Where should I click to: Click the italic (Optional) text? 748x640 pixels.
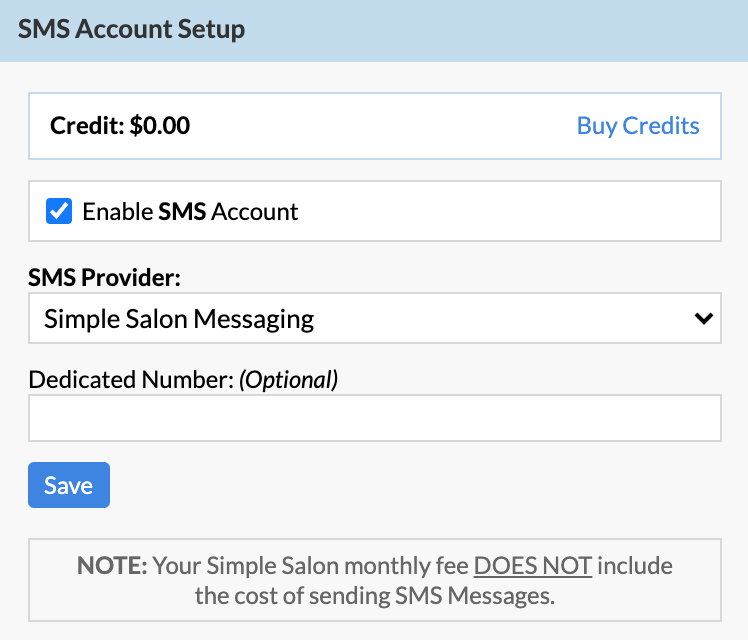(288, 380)
